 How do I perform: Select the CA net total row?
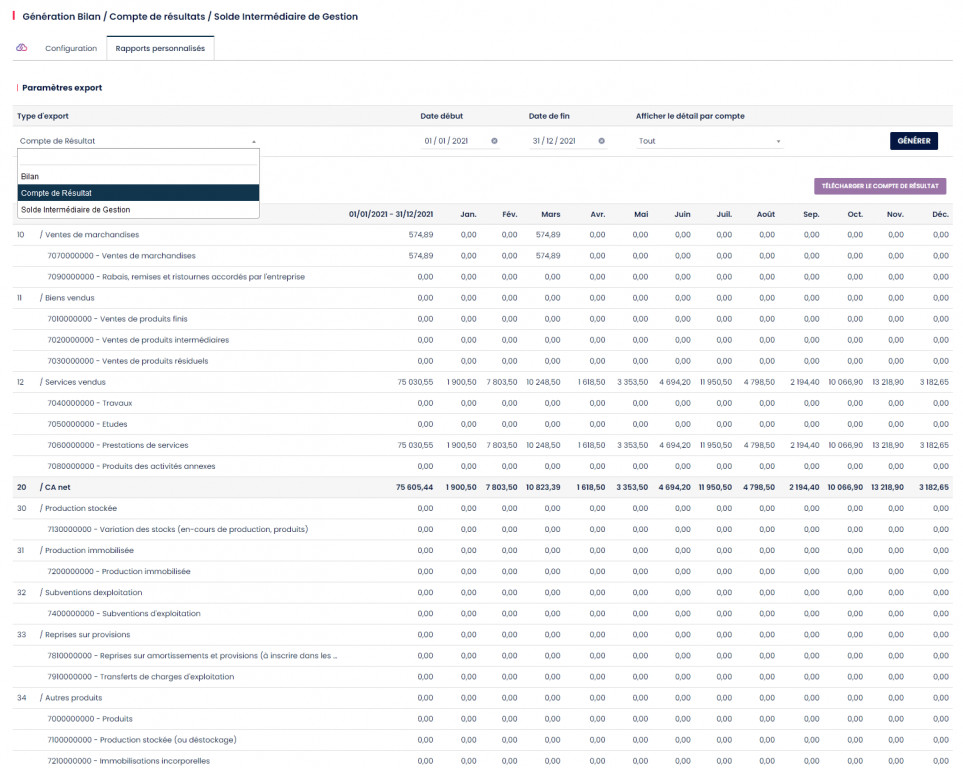(57, 487)
